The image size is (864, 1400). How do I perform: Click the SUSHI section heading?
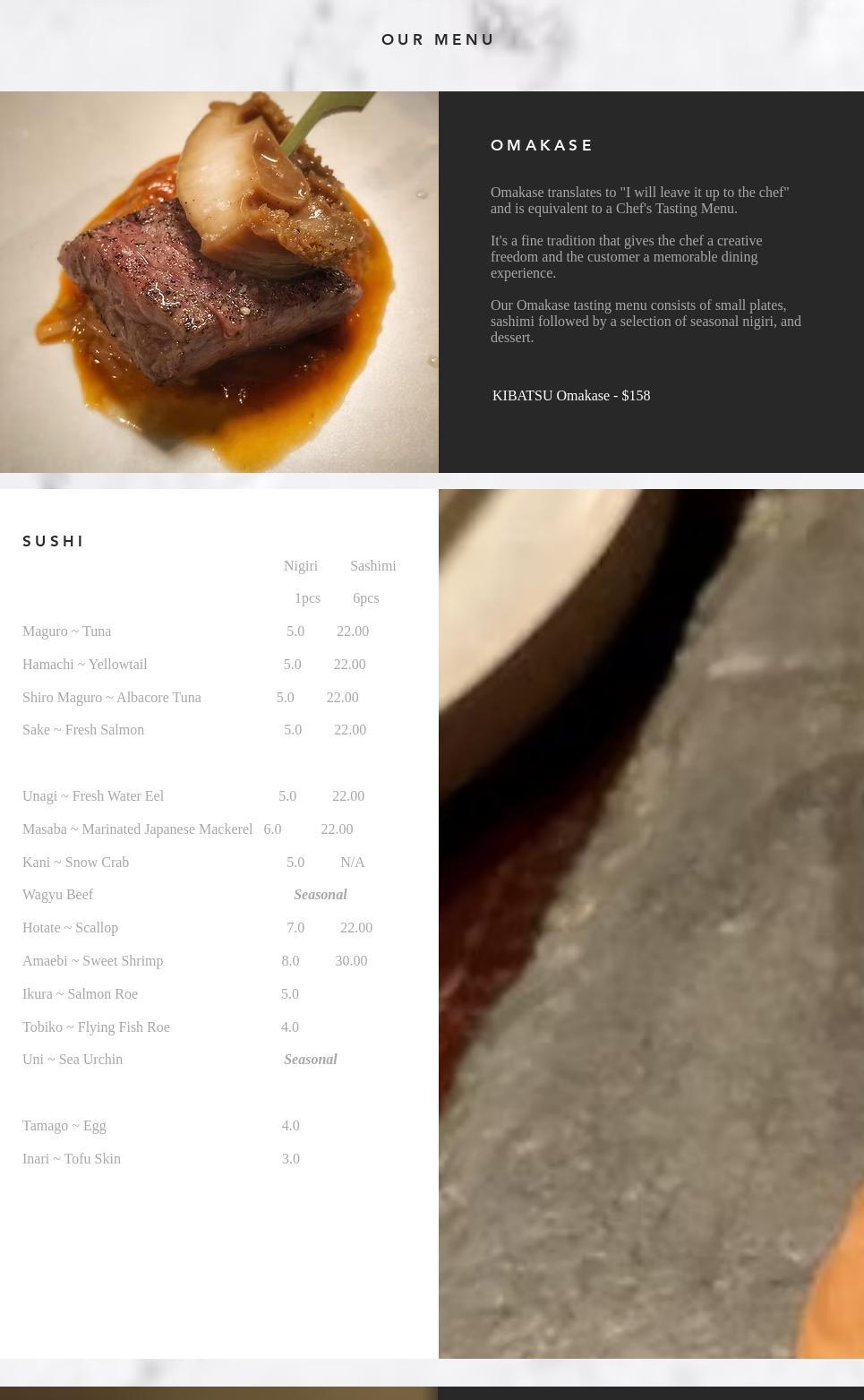pos(54,541)
